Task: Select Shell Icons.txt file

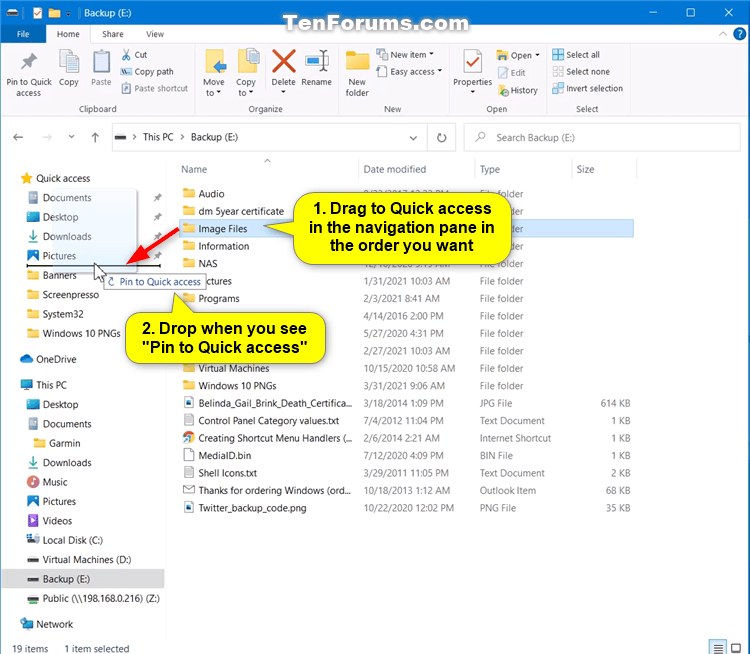Action: (221, 473)
